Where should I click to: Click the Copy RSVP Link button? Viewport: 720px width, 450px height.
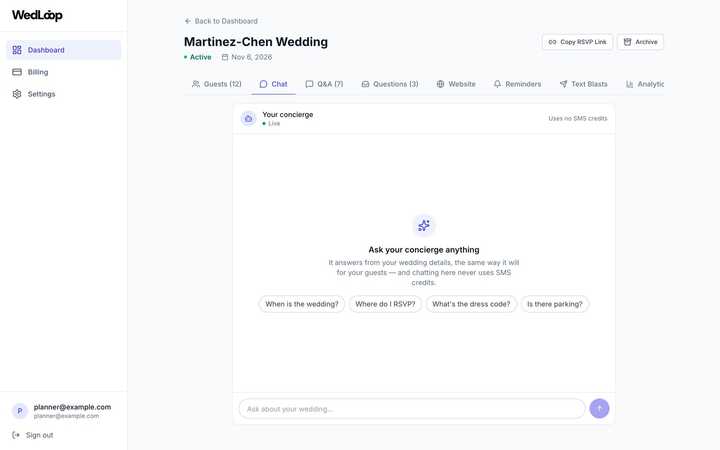point(577,42)
